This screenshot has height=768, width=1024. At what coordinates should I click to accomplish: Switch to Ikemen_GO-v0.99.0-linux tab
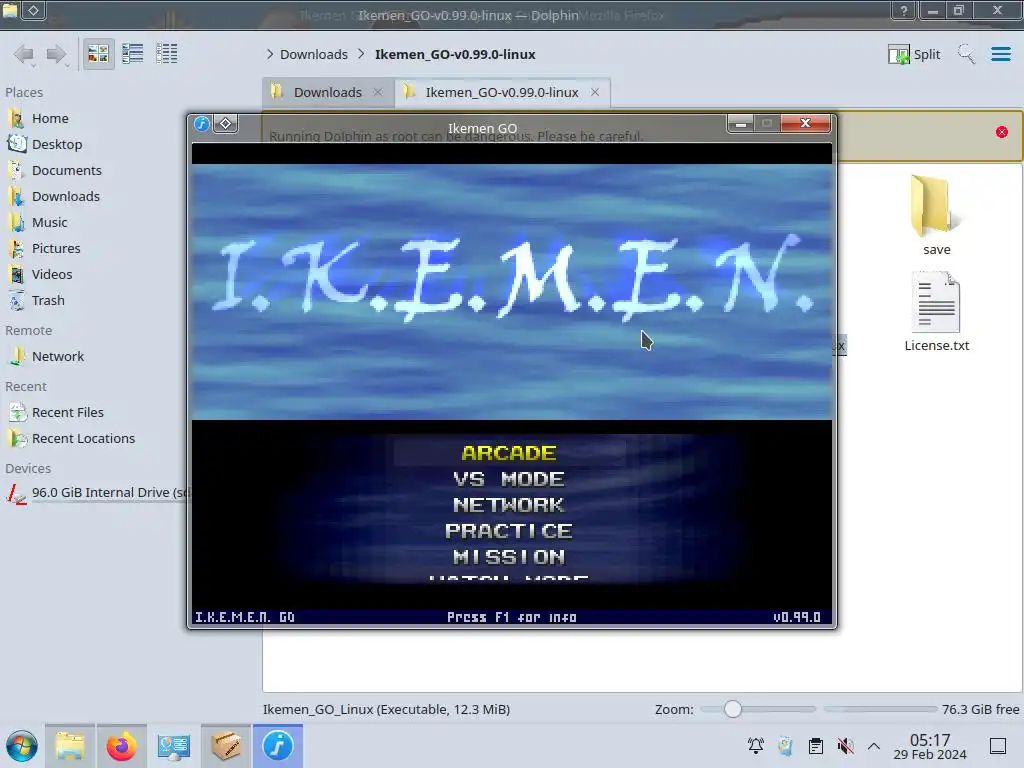[502, 92]
